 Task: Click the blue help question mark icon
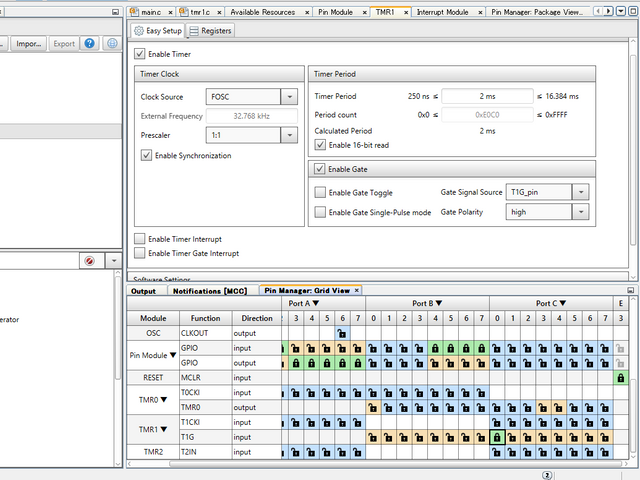click(x=90, y=44)
